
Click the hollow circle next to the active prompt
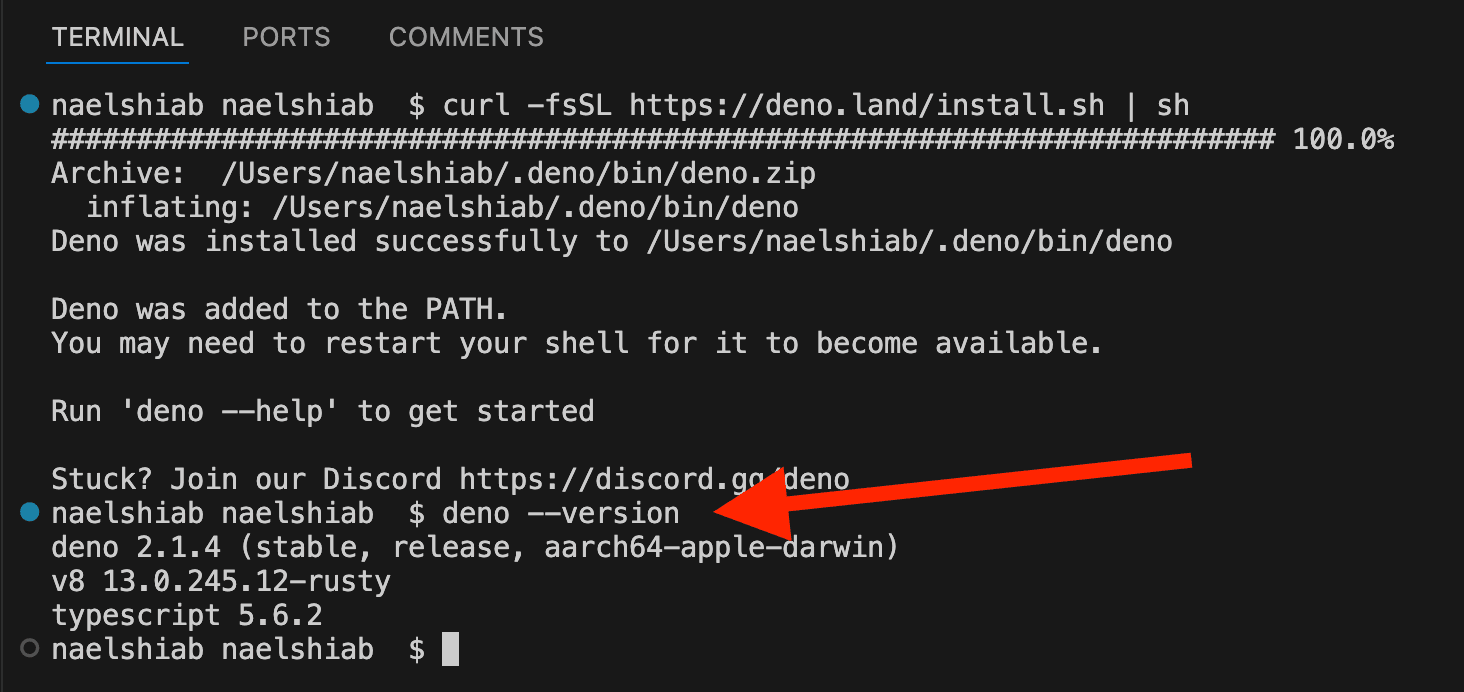tap(28, 648)
